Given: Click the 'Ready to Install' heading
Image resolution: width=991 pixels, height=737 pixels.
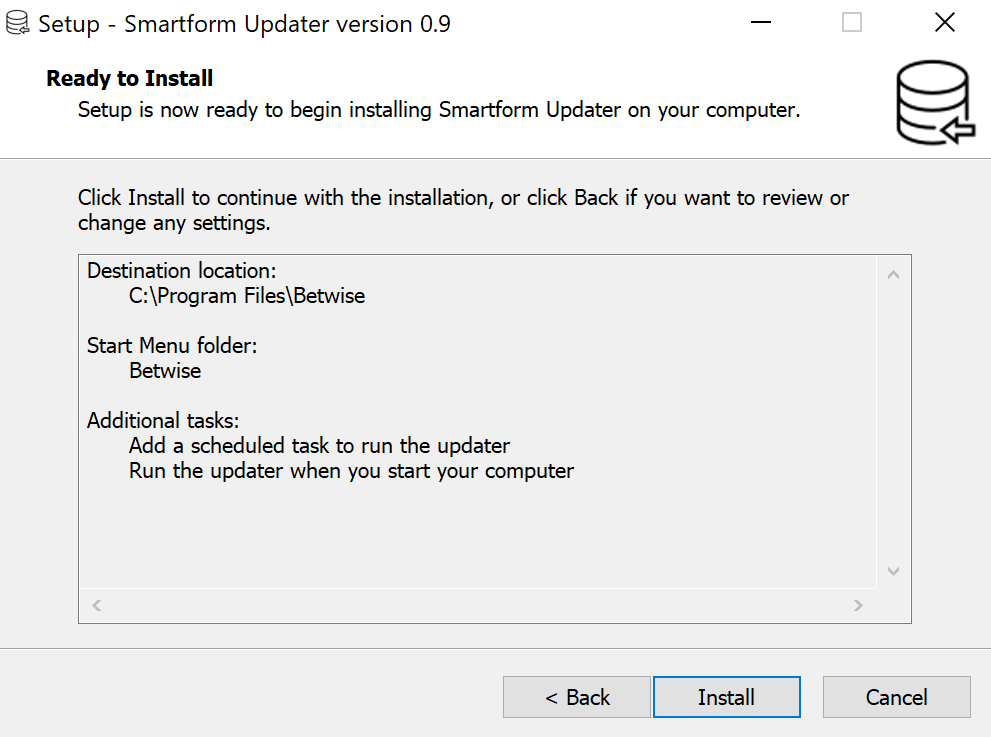Looking at the screenshot, I should coord(130,78).
